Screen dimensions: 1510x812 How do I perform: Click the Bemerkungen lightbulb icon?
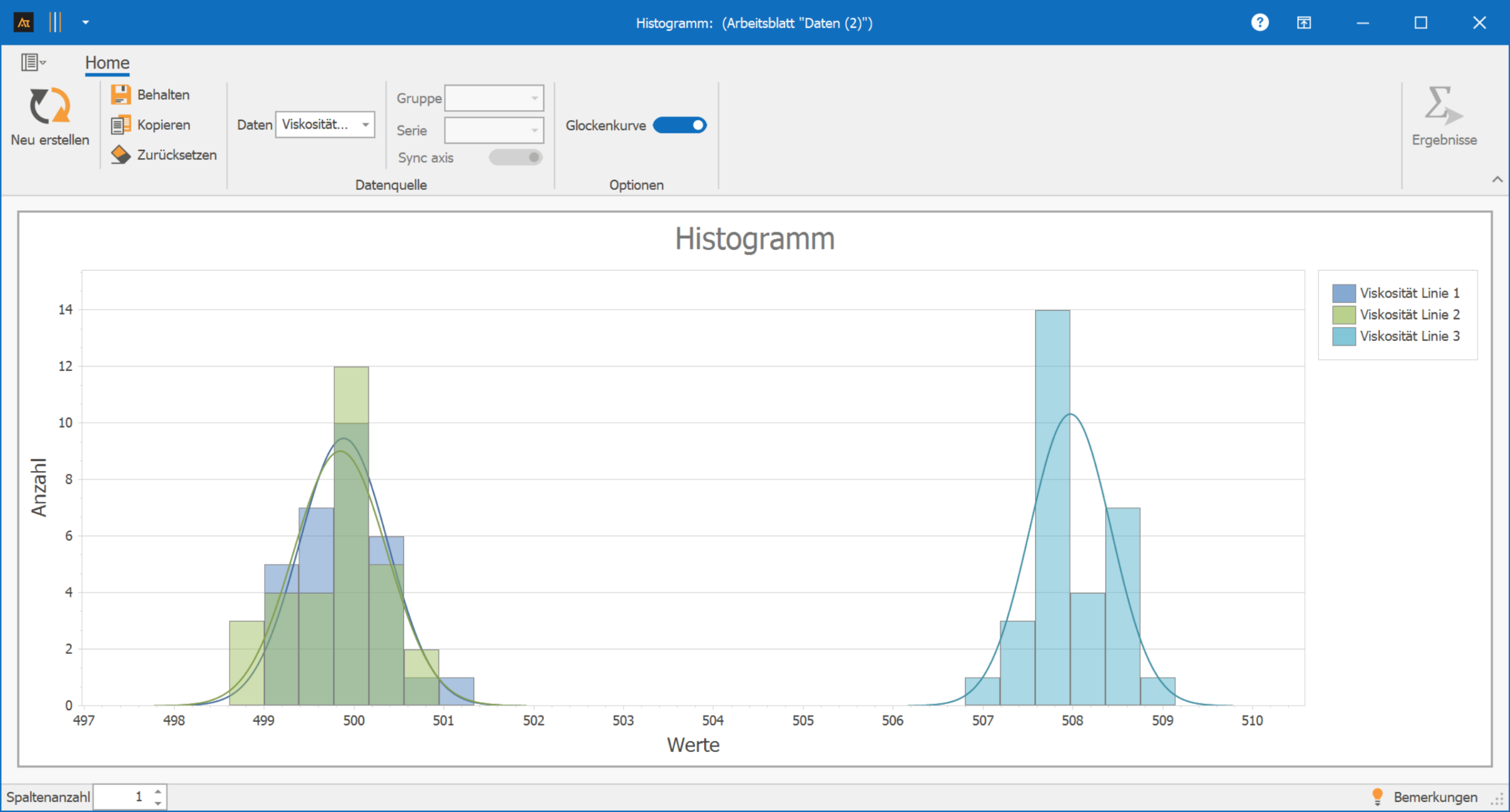point(1377,796)
